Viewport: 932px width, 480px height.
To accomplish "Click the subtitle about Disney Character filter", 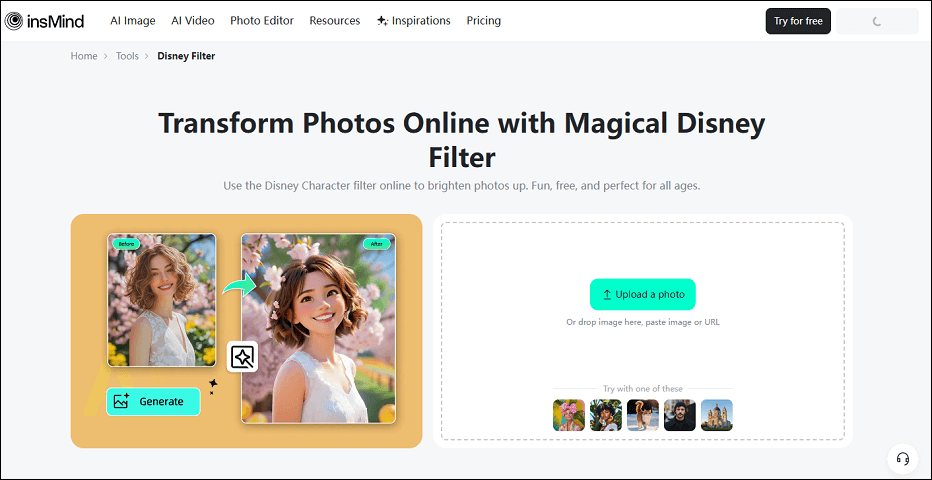I will point(462,185).
